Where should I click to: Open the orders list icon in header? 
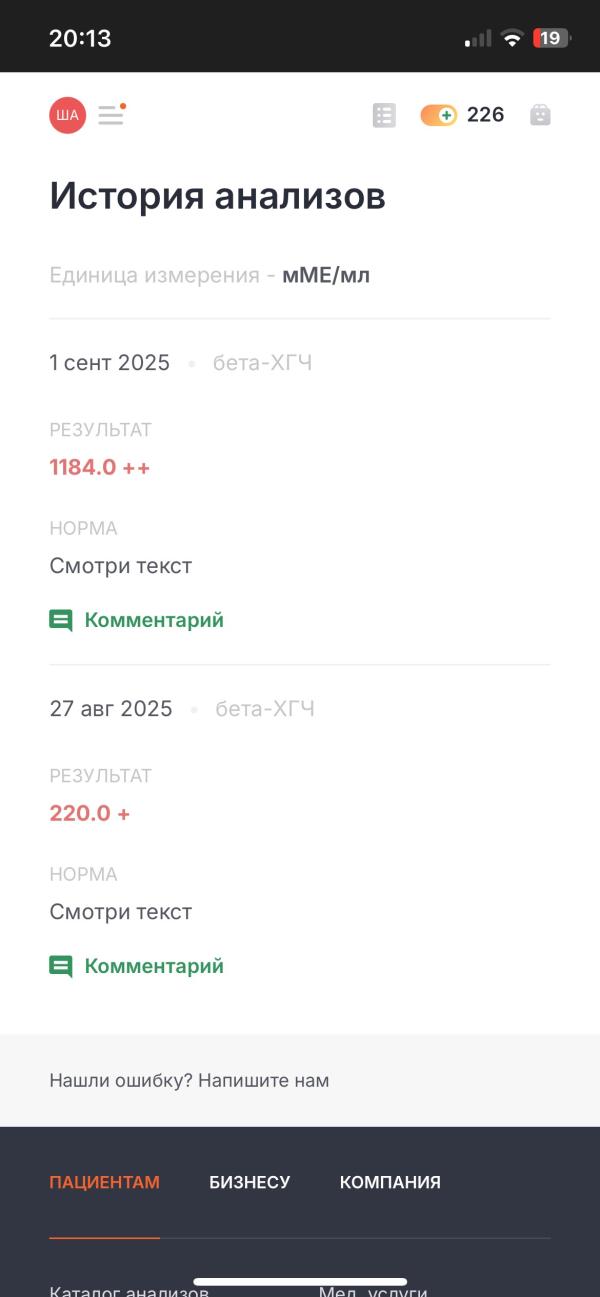pos(384,115)
